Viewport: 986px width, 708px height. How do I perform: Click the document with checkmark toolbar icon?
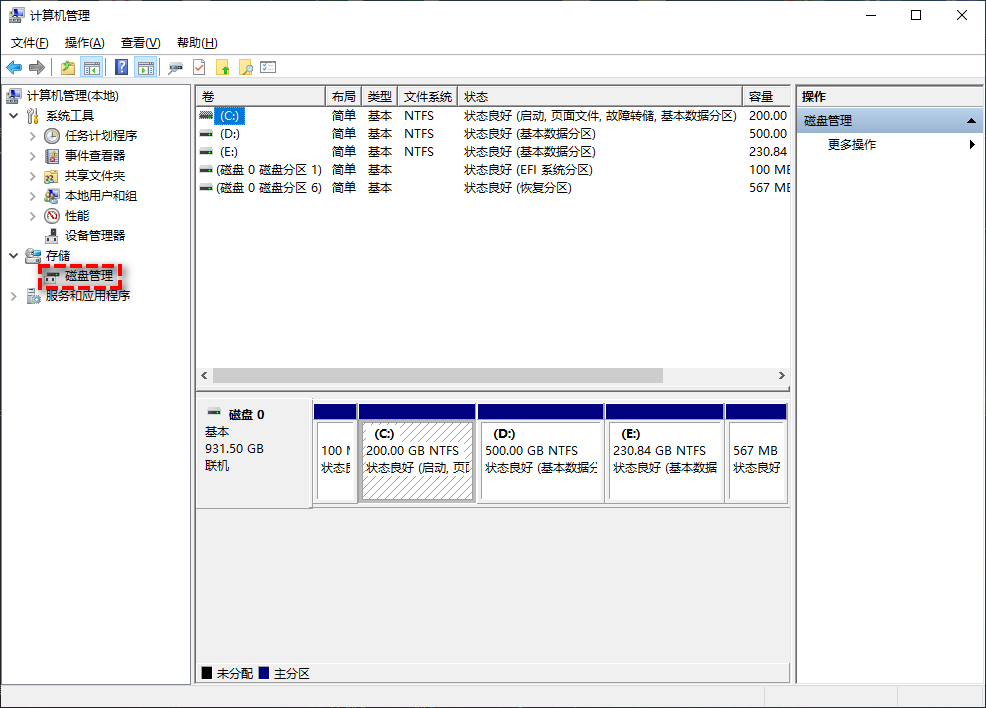click(x=199, y=67)
